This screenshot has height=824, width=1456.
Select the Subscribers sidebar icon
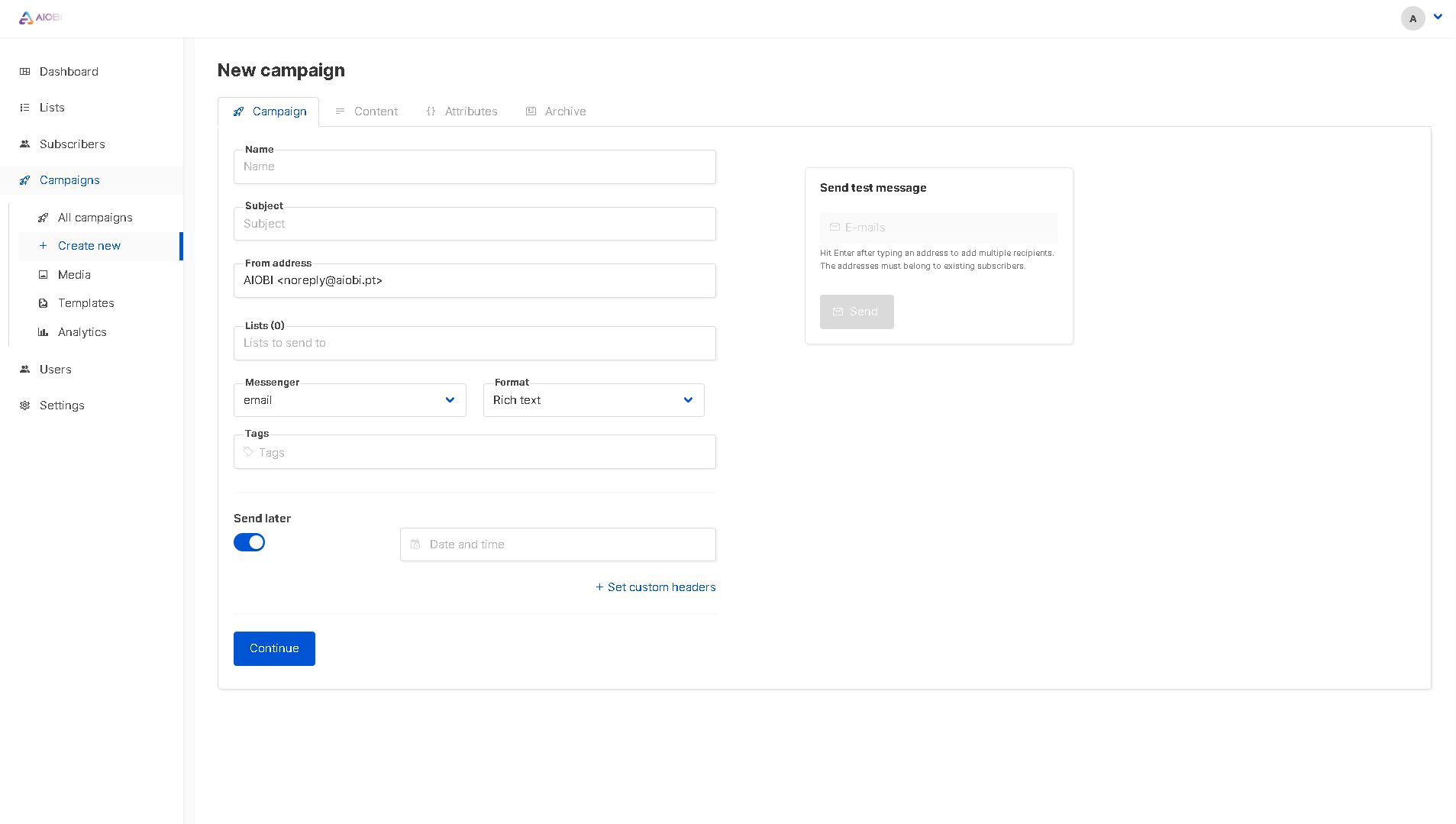[x=25, y=144]
